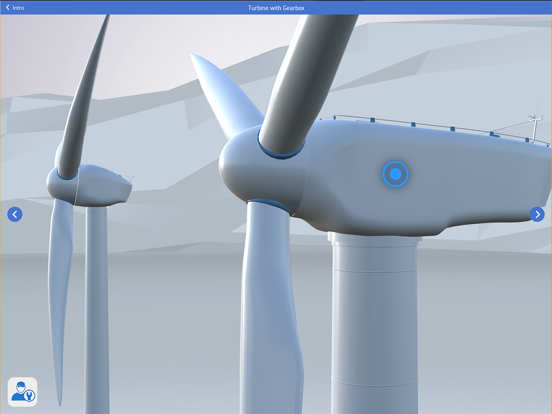Go back to the Intro screen

(x=15, y=7)
